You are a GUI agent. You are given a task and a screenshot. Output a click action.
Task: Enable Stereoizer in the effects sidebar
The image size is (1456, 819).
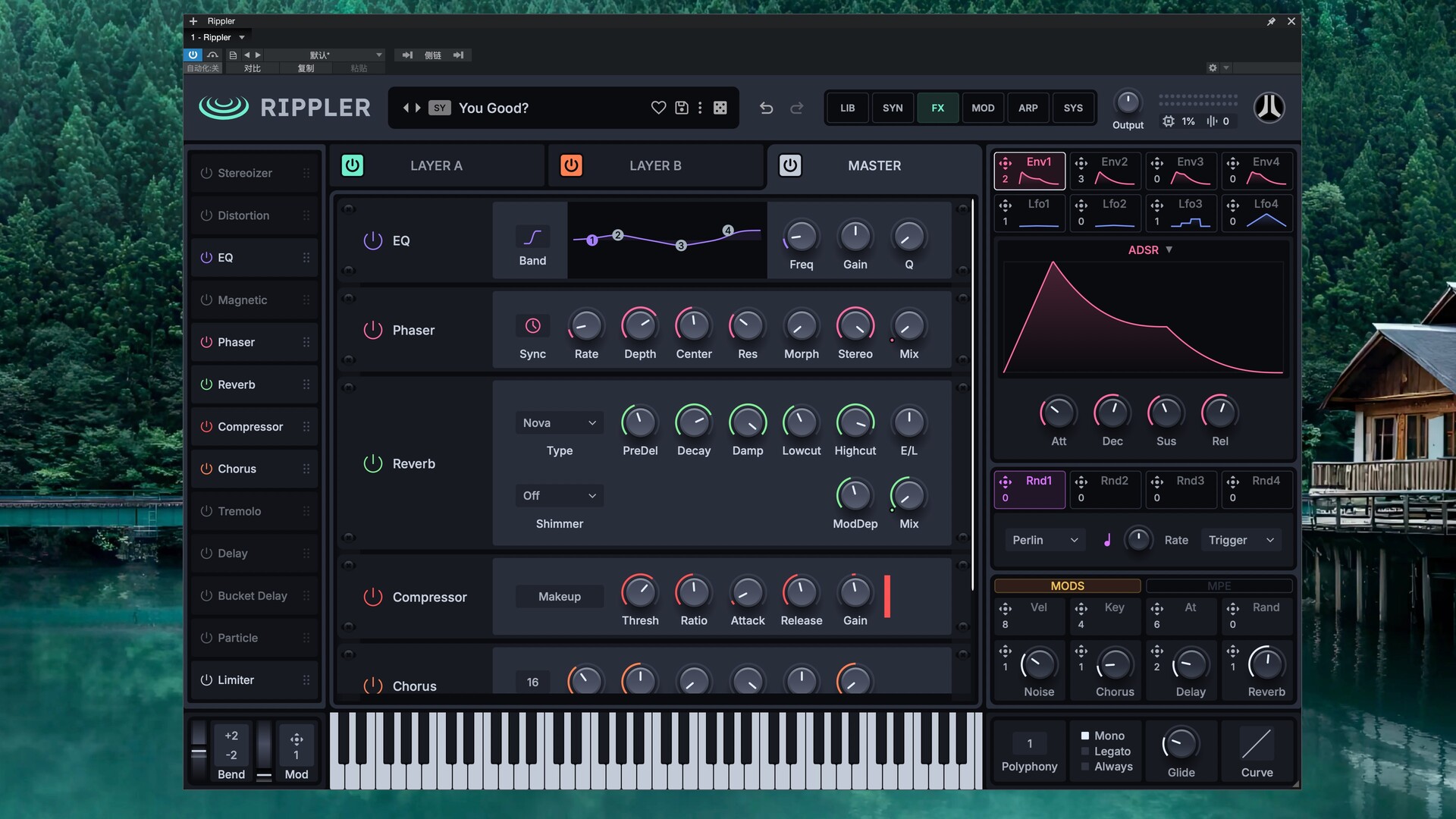pyautogui.click(x=206, y=173)
